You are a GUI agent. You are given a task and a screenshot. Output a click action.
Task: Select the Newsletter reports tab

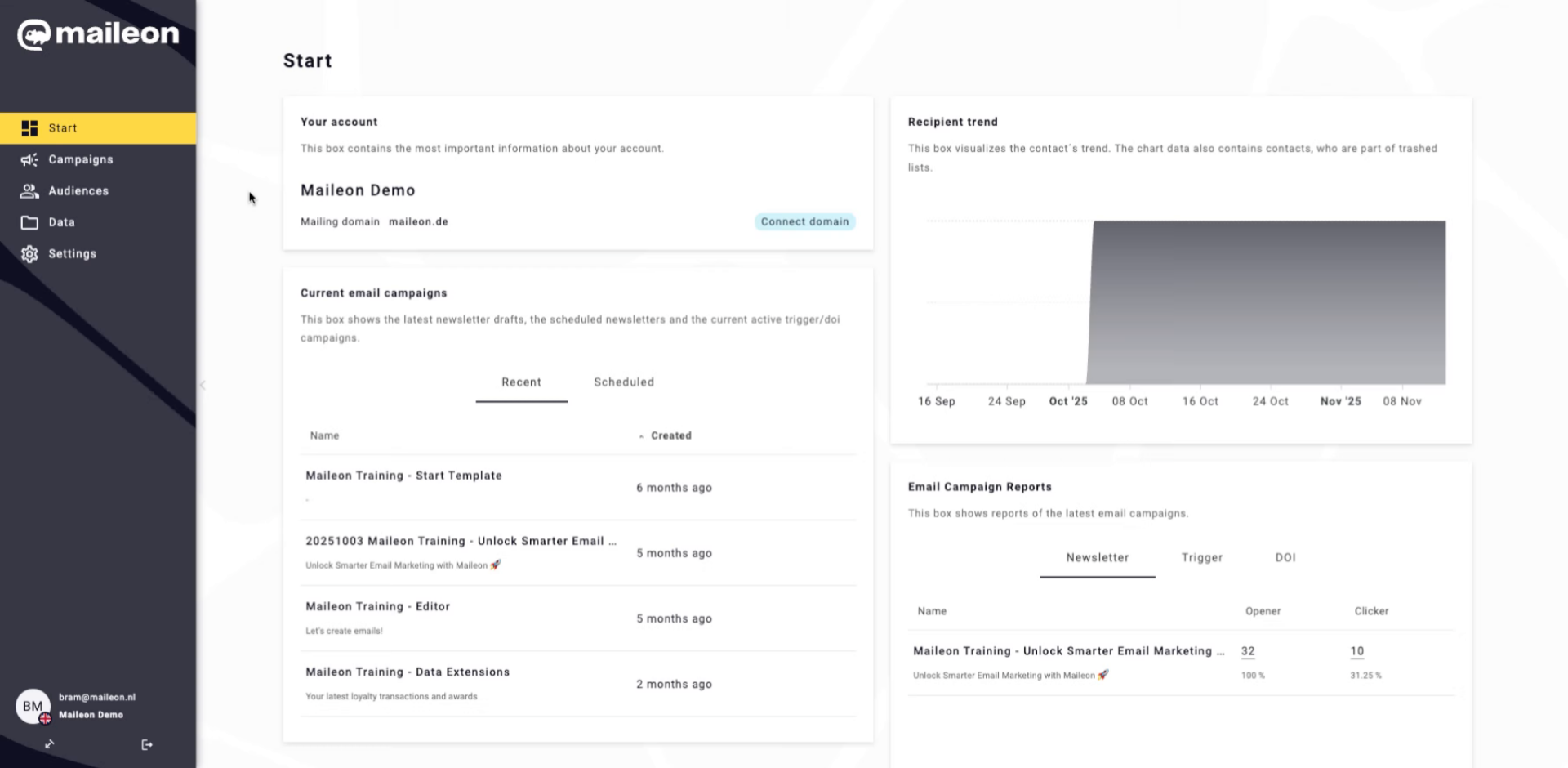tap(1097, 558)
